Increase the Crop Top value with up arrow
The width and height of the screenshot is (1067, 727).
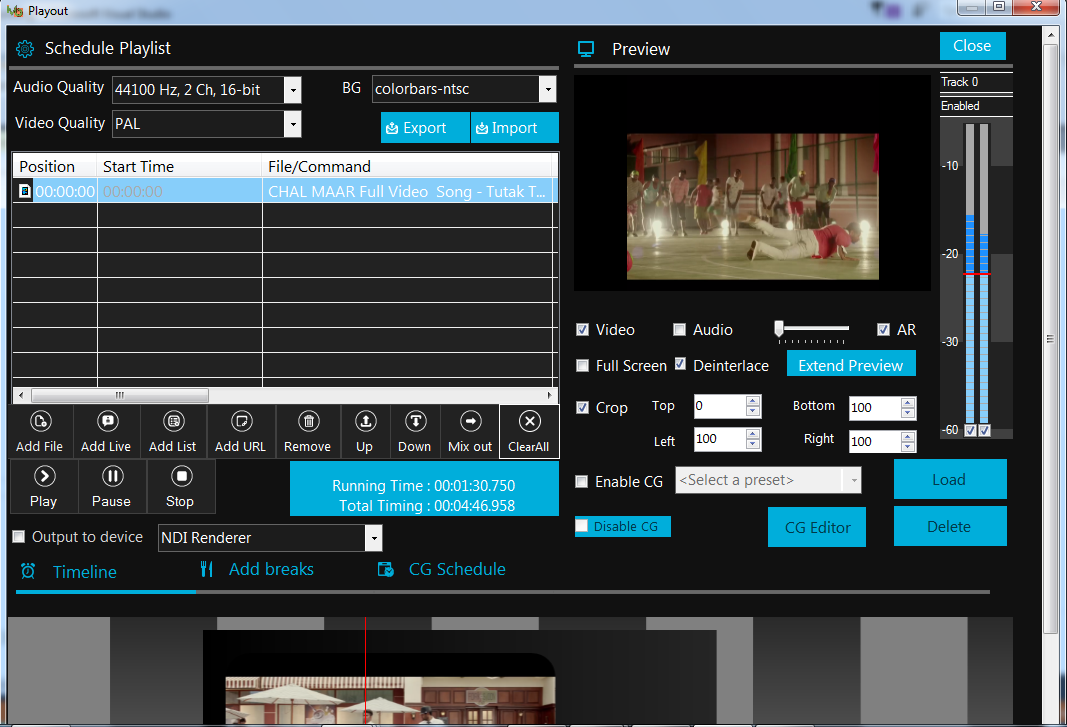pos(753,400)
